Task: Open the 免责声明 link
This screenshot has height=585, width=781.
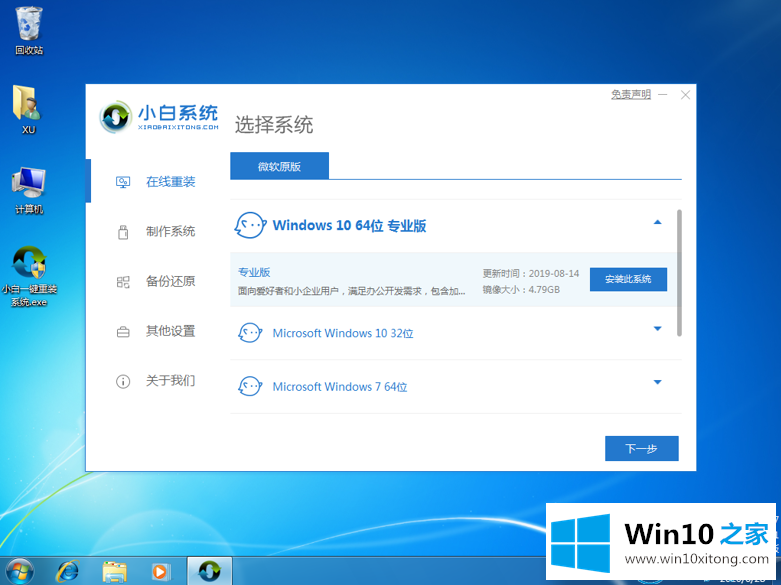Action: point(631,94)
